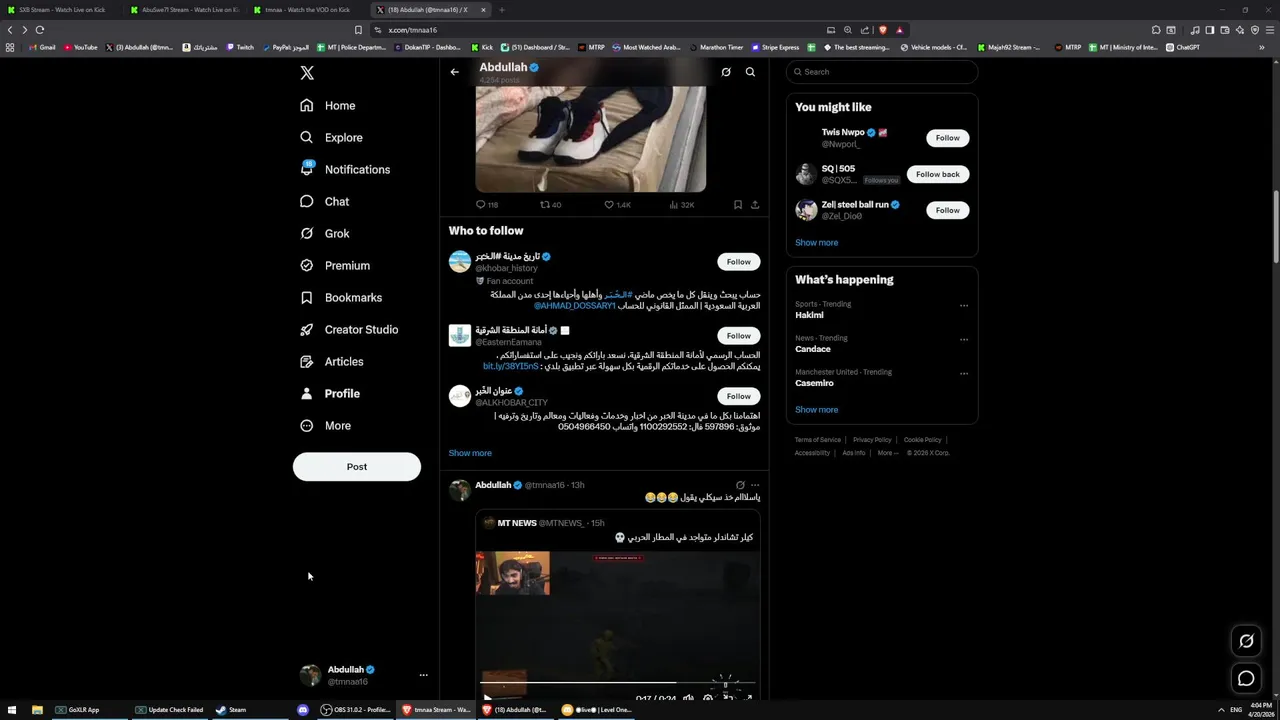Click the search input field
The width and height of the screenshot is (1280, 720).
[x=881, y=72]
